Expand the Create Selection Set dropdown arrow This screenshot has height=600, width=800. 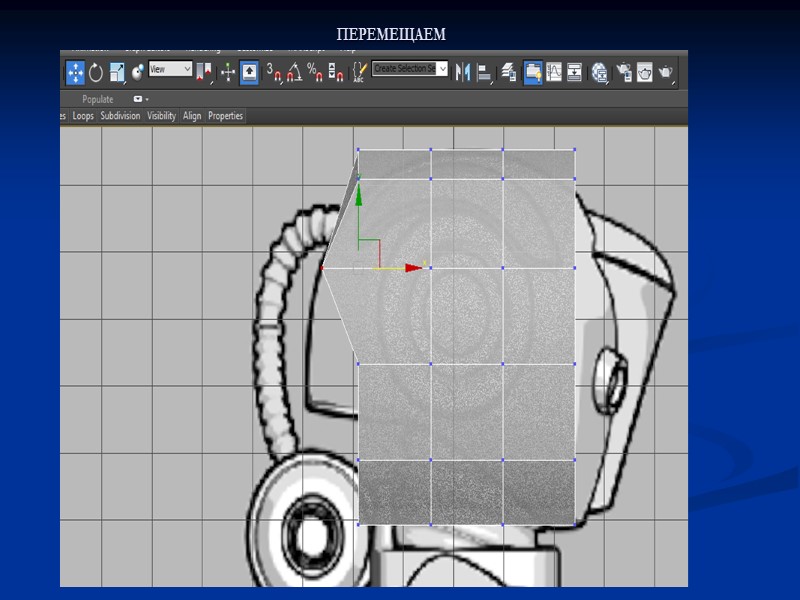pyautogui.click(x=443, y=68)
